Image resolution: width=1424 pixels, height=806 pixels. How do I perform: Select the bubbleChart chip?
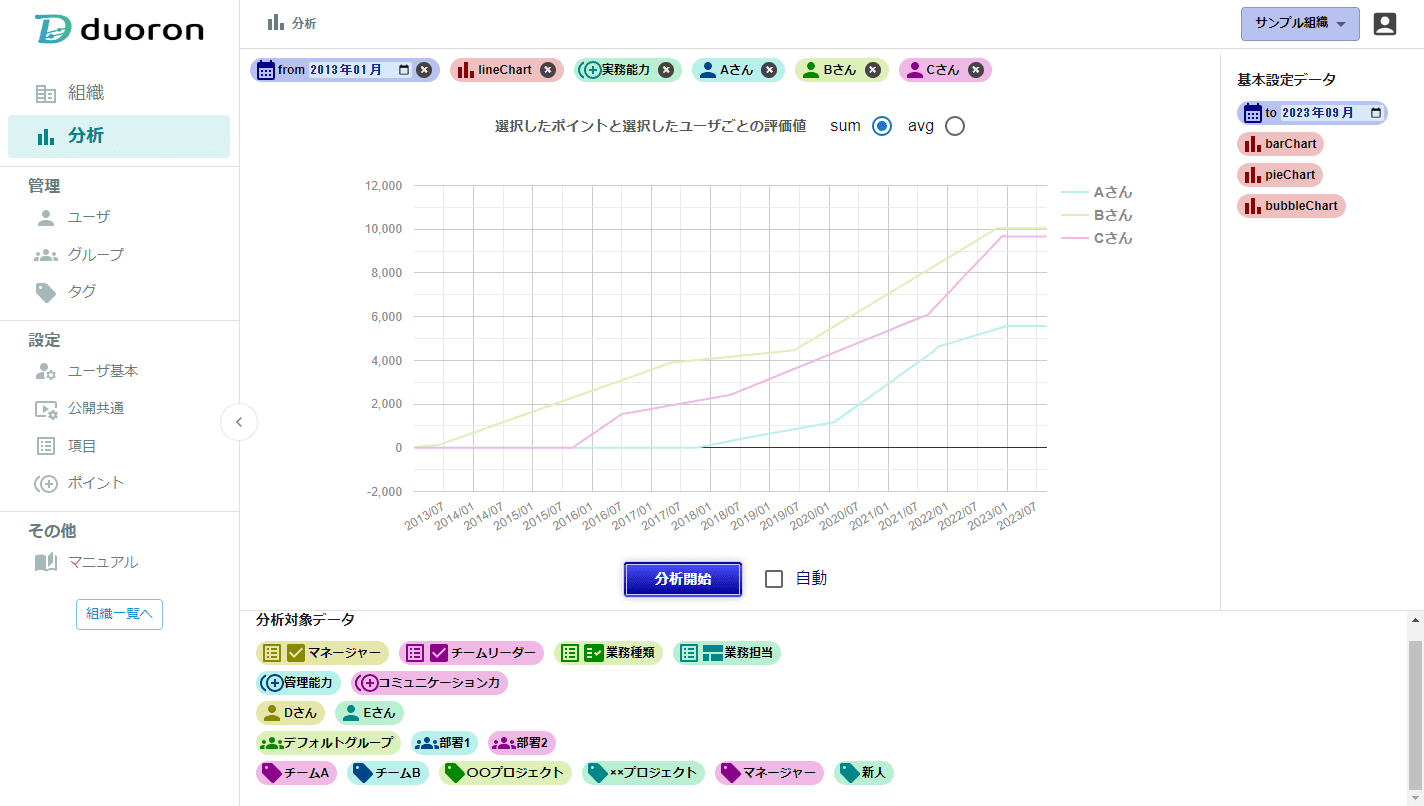coord(1291,206)
